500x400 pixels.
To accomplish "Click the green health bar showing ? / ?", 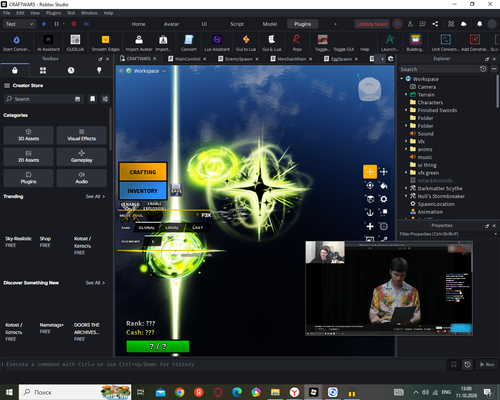I will 158,346.
